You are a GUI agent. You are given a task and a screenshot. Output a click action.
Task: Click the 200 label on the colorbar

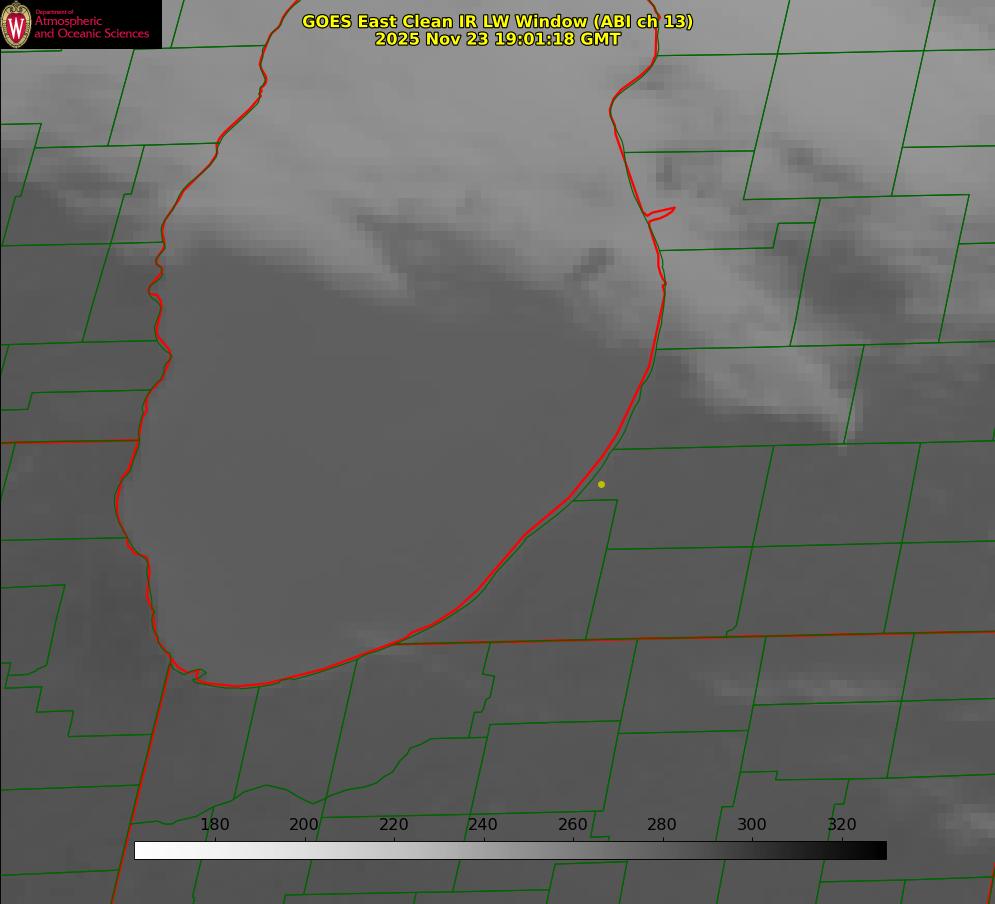point(304,824)
